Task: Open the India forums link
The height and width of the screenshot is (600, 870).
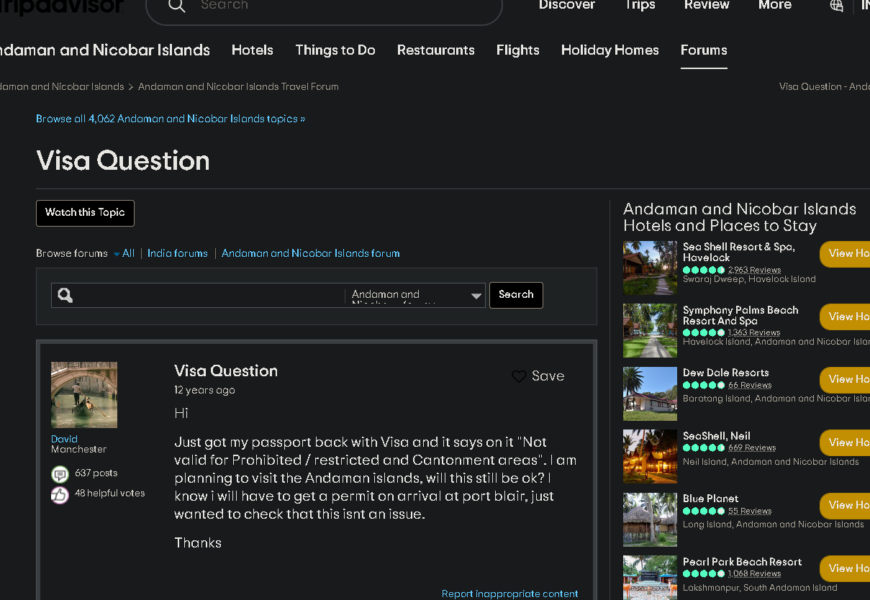Action: [x=178, y=254]
